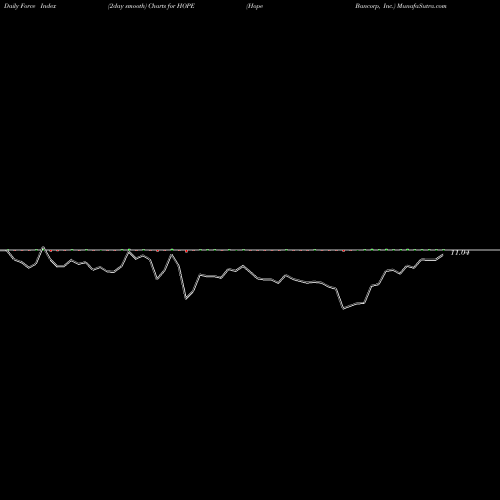Screen dimensions: 500x500
Task: Click the lowest trough of the force index line
Action: click(344, 309)
